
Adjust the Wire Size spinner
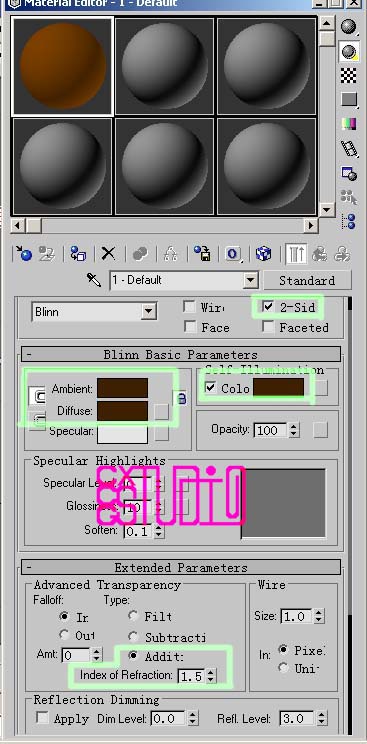319,616
